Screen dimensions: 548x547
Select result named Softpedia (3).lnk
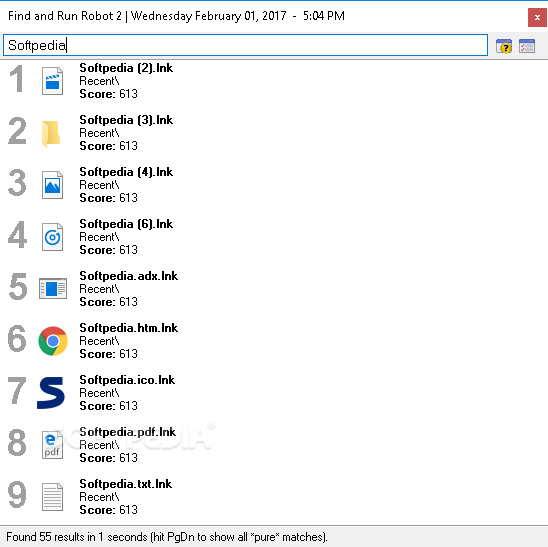click(x=126, y=120)
